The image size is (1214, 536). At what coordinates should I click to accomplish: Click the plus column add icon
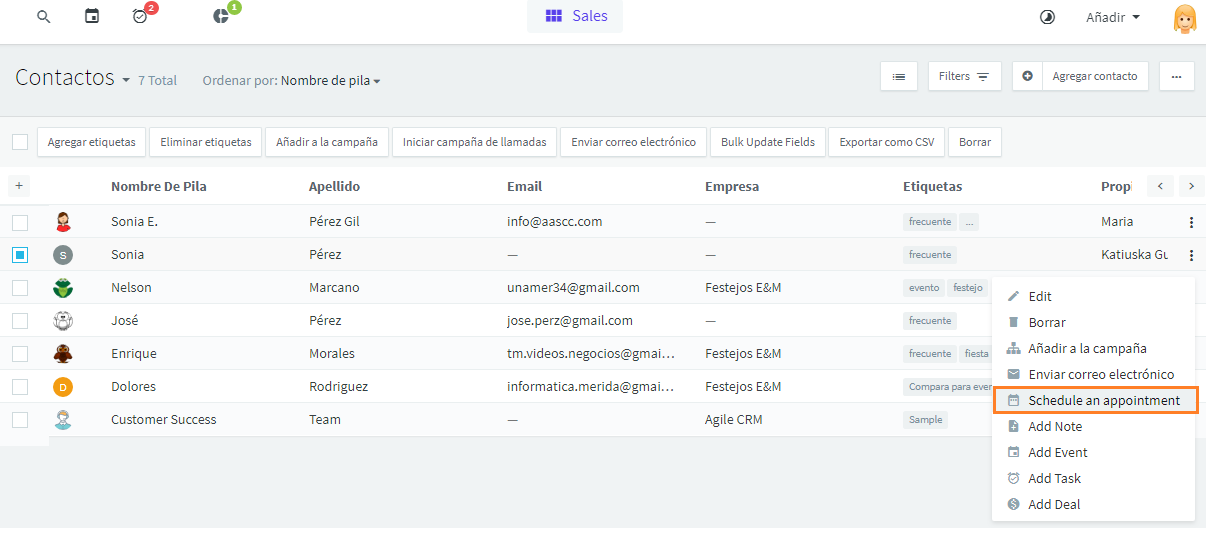(19, 186)
